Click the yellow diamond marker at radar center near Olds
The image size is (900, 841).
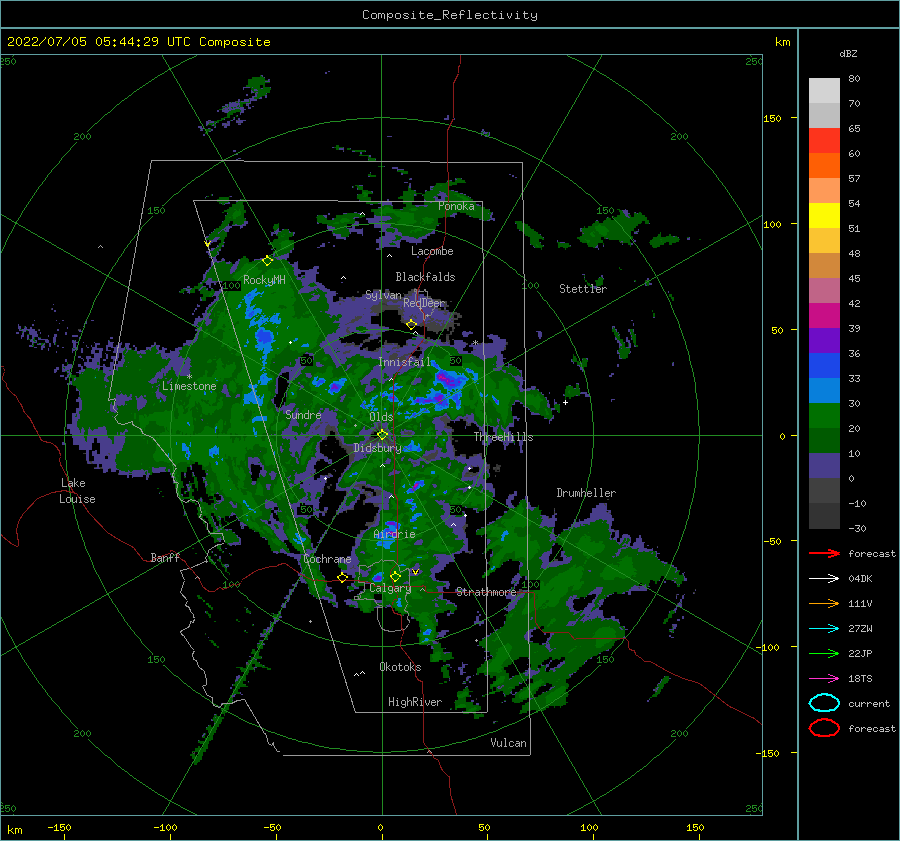coord(382,435)
